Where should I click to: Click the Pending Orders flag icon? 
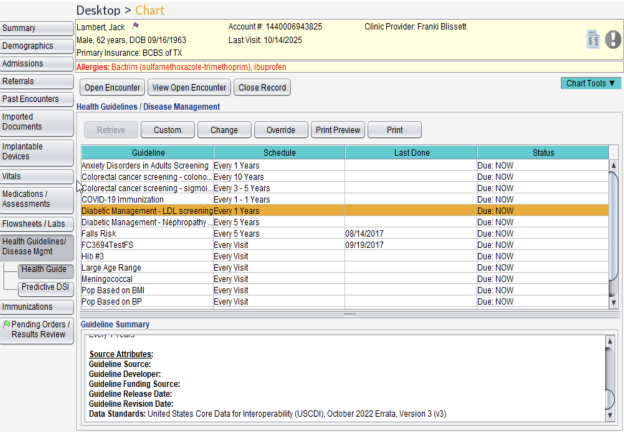[x=6, y=325]
